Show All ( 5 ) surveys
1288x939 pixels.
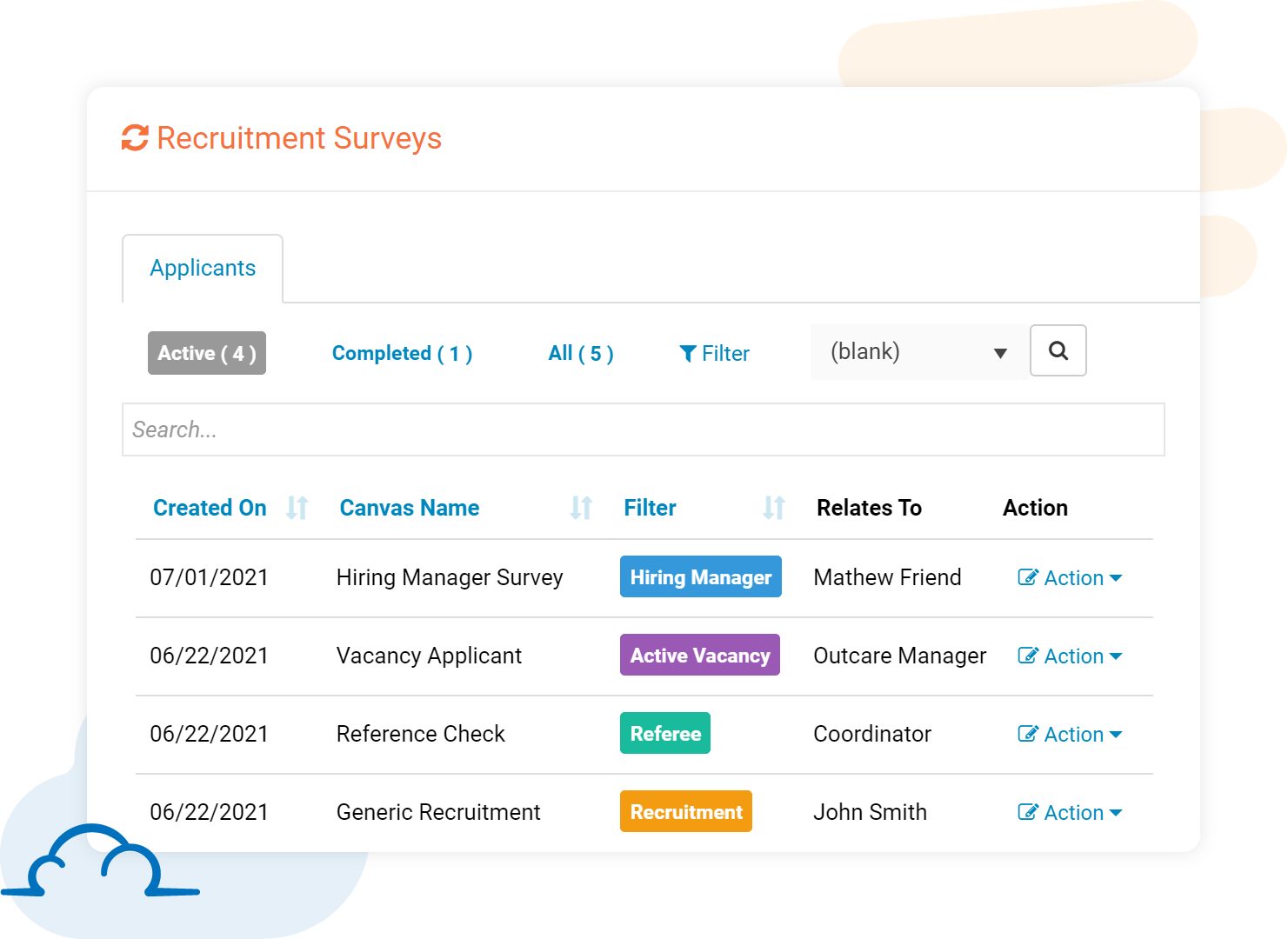tap(580, 353)
